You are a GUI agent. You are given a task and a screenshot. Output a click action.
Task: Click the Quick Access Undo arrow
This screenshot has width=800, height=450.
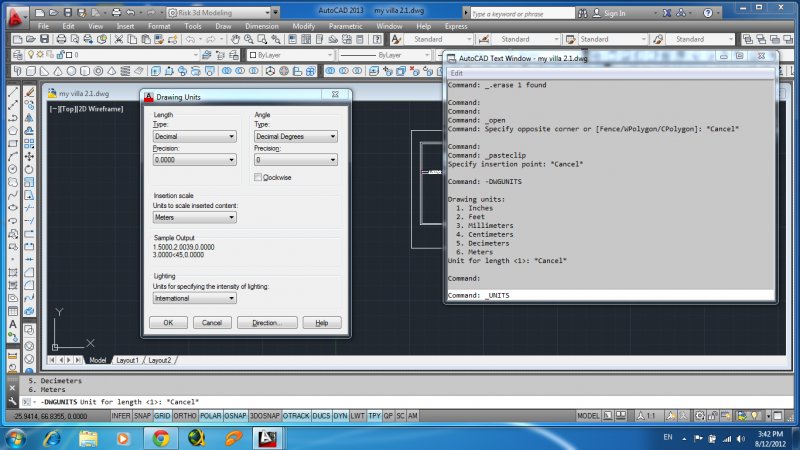131,13
